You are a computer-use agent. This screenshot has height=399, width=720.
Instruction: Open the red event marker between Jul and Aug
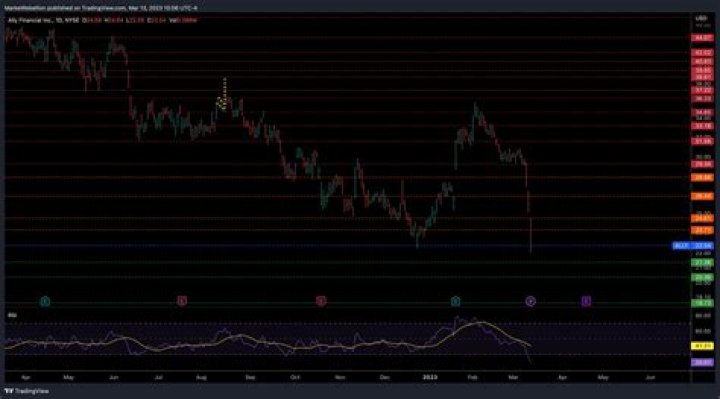(182, 301)
